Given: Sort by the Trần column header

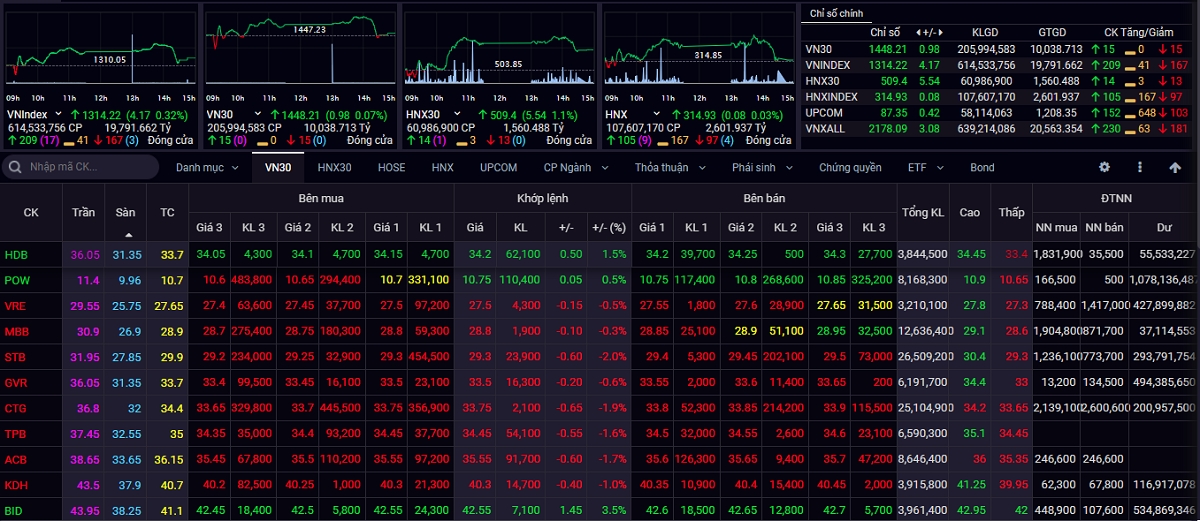Looking at the screenshot, I should click(83, 212).
